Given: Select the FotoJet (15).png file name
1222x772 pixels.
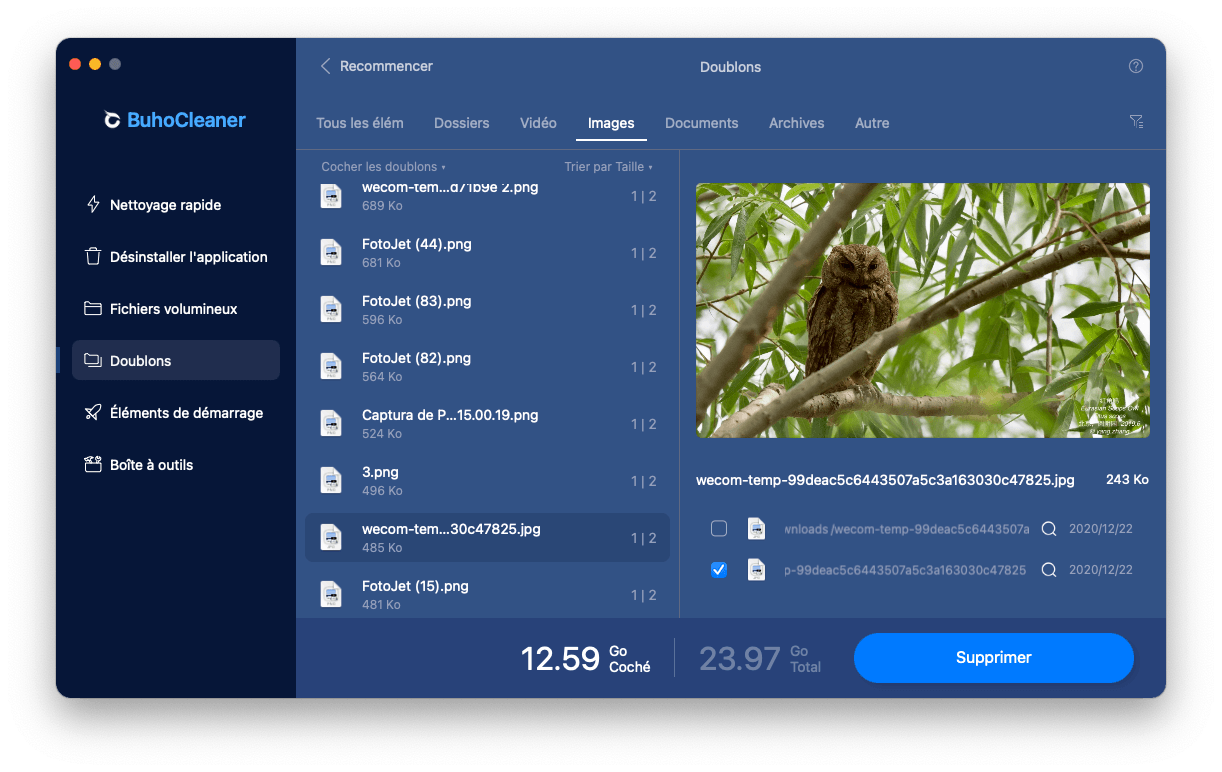Looking at the screenshot, I should pos(416,586).
